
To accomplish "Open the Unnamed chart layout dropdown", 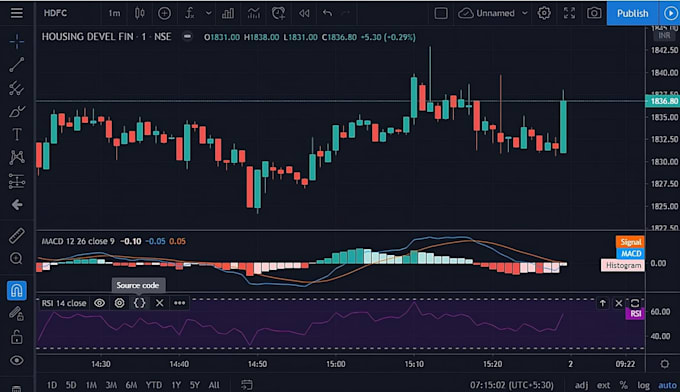I will tap(493, 13).
